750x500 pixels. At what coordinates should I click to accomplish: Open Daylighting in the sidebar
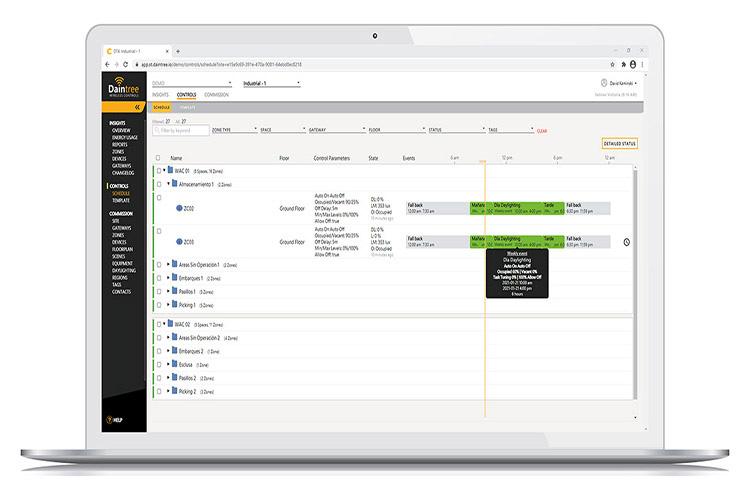point(124,270)
